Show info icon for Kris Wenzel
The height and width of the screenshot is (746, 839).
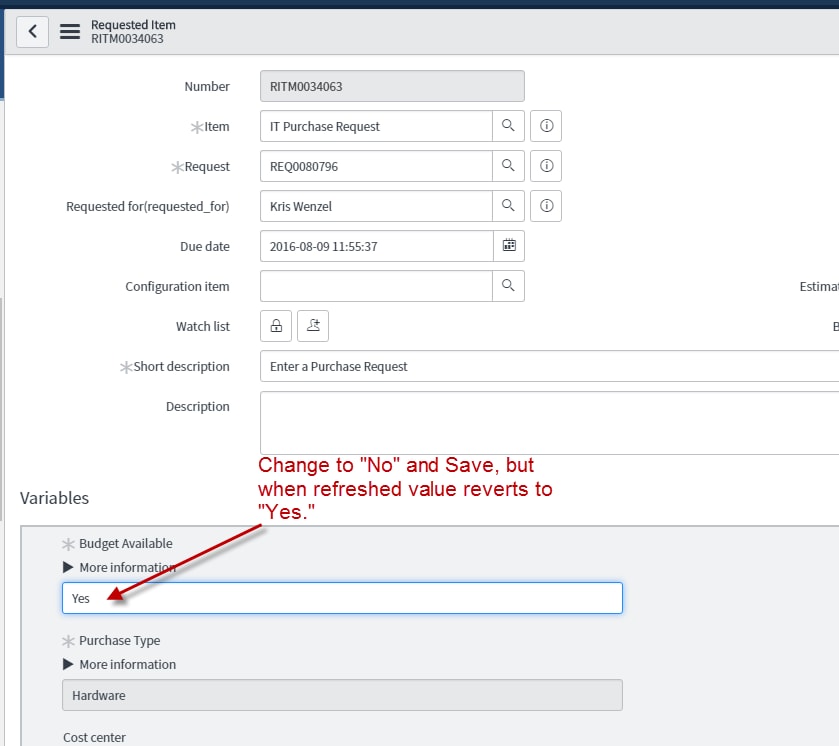pyautogui.click(x=546, y=206)
